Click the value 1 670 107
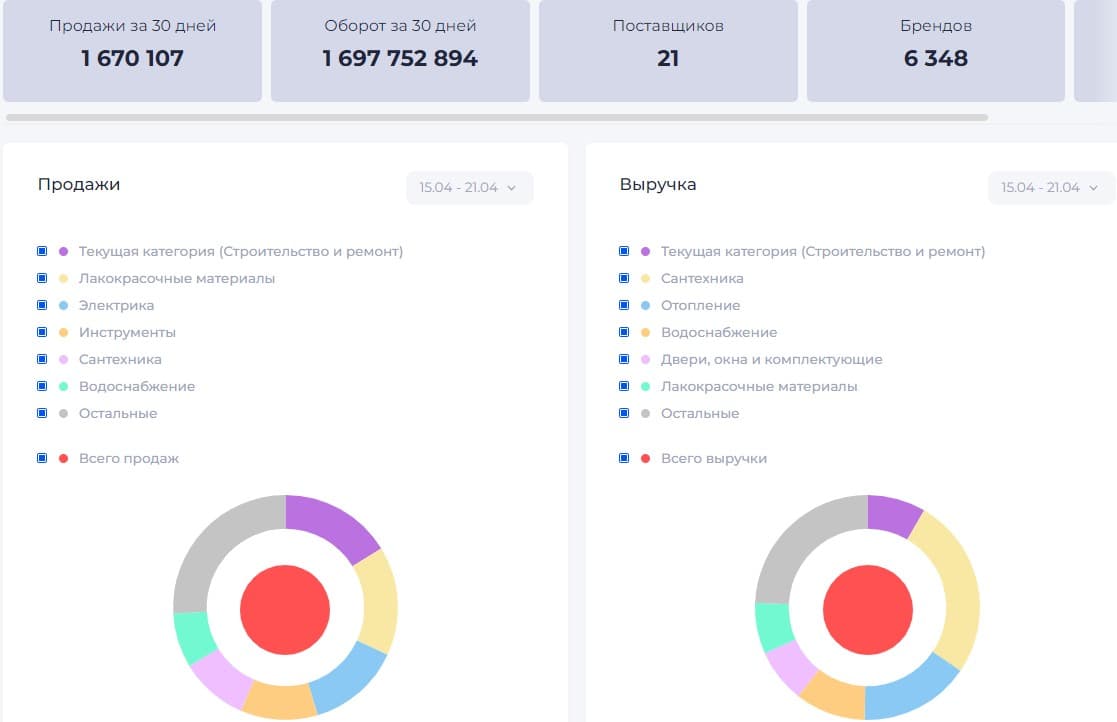Viewport: 1117px width, 722px height. [x=133, y=58]
